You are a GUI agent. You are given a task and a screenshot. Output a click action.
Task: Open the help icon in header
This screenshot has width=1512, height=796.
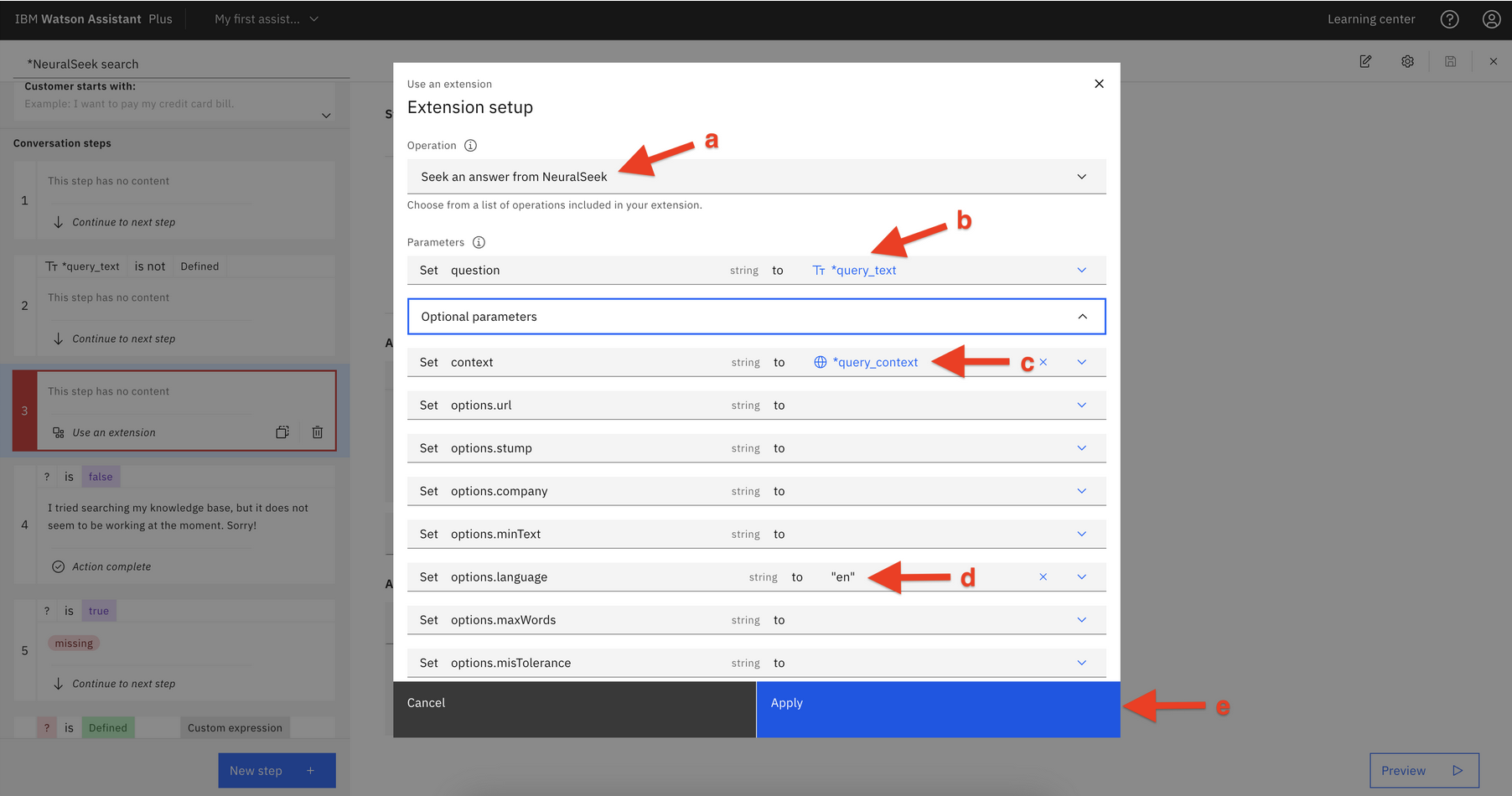[1449, 19]
